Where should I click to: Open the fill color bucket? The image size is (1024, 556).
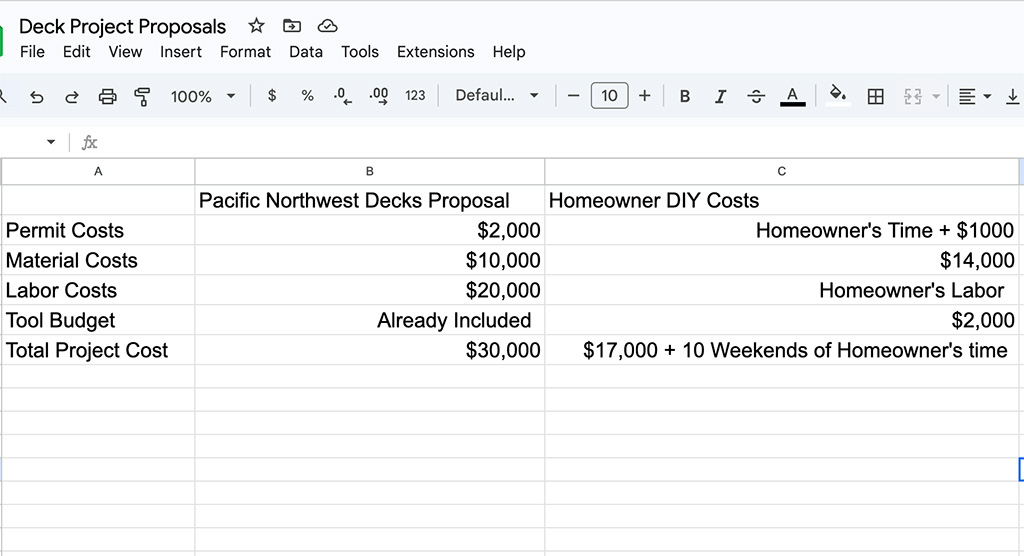coord(838,95)
